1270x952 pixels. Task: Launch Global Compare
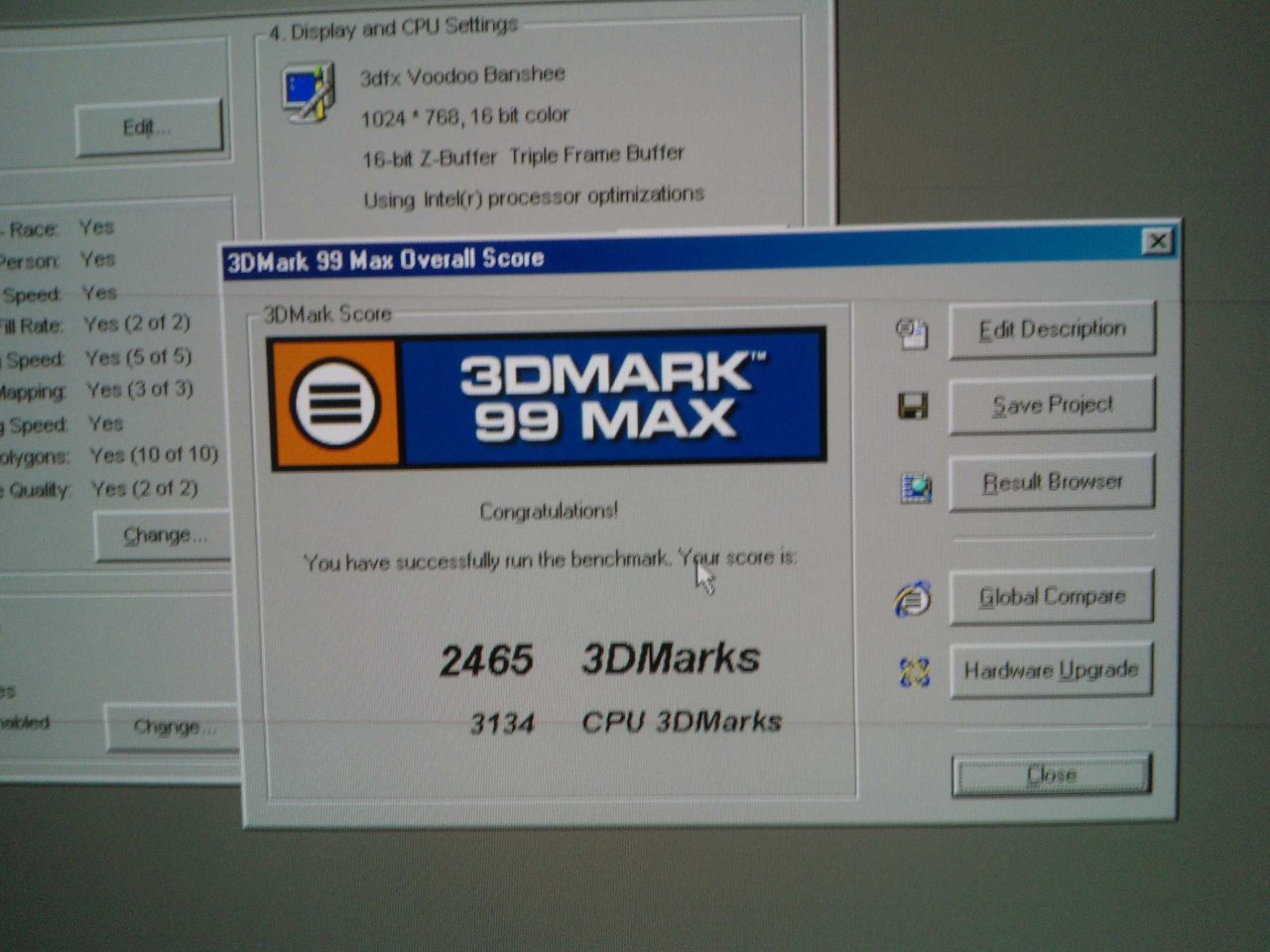(1052, 596)
